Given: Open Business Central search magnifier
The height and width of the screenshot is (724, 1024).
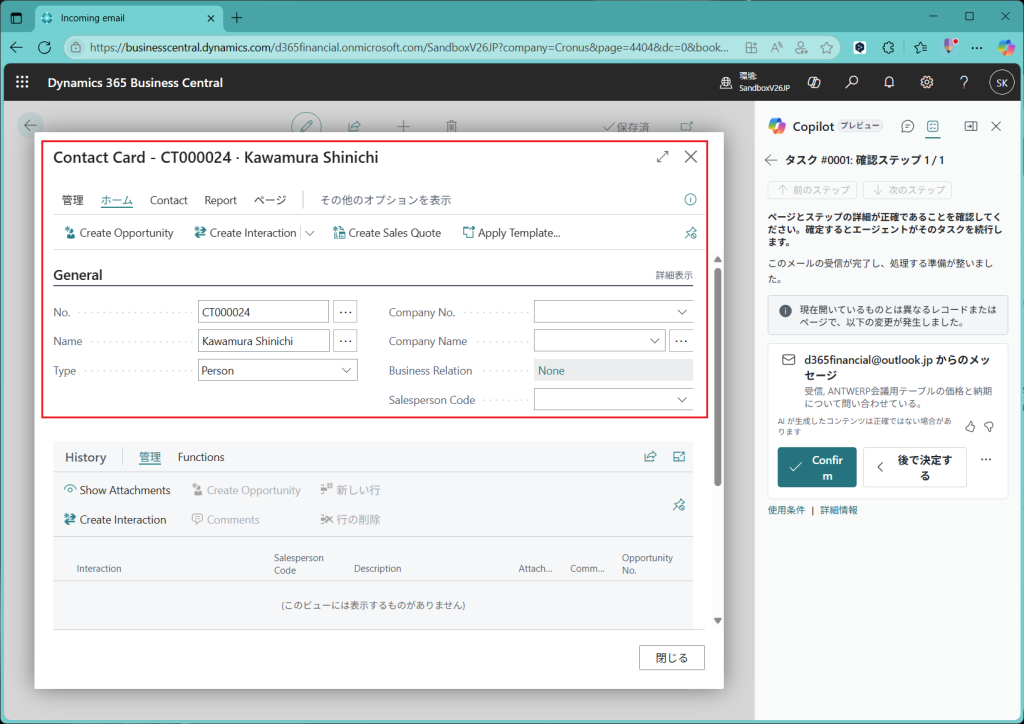Looking at the screenshot, I should 852,82.
